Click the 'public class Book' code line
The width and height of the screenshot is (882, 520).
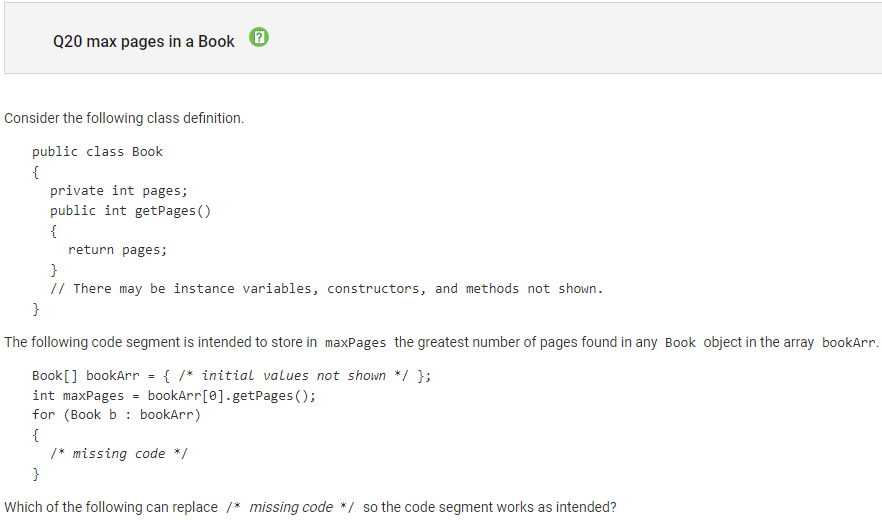97,152
